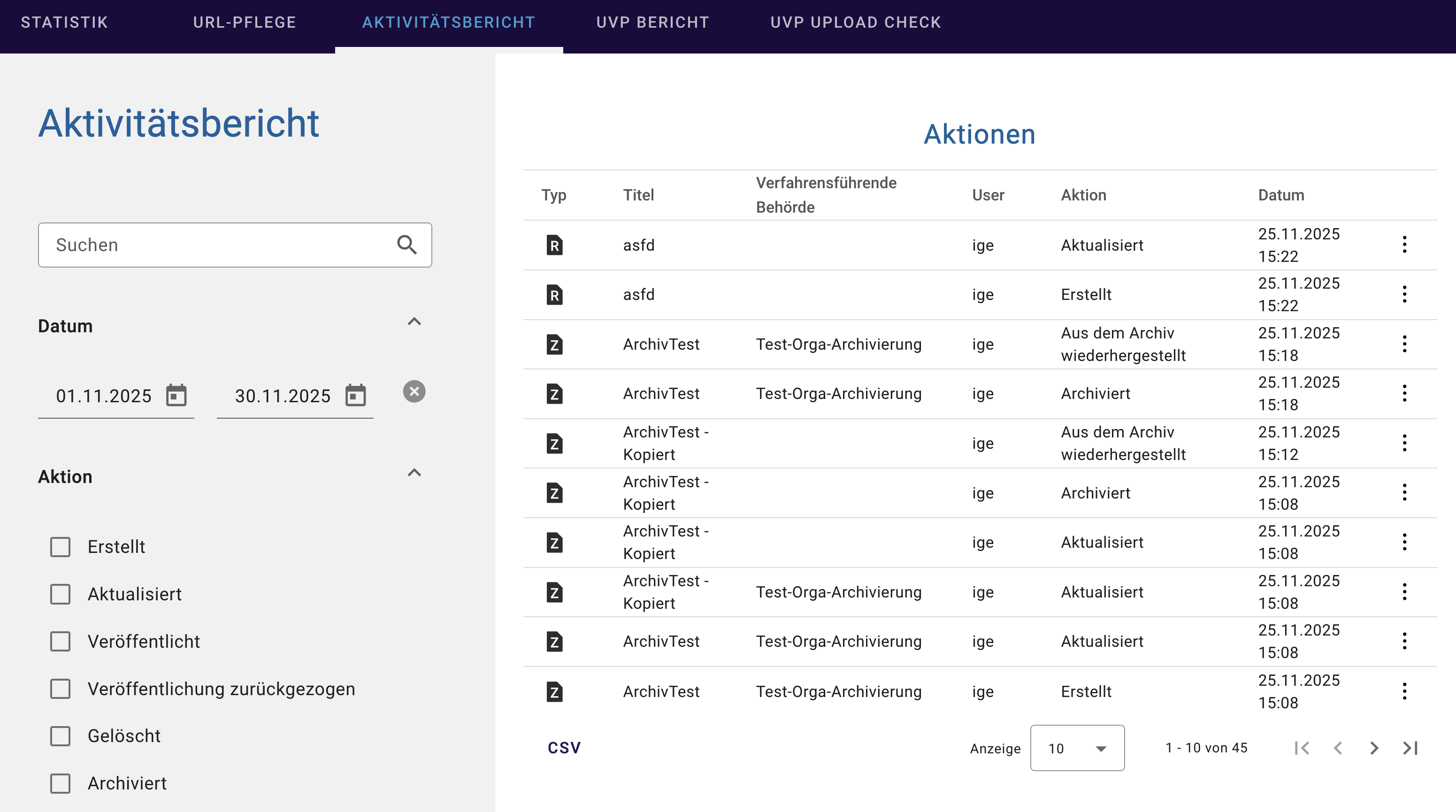Clear the date range filter

[414, 391]
